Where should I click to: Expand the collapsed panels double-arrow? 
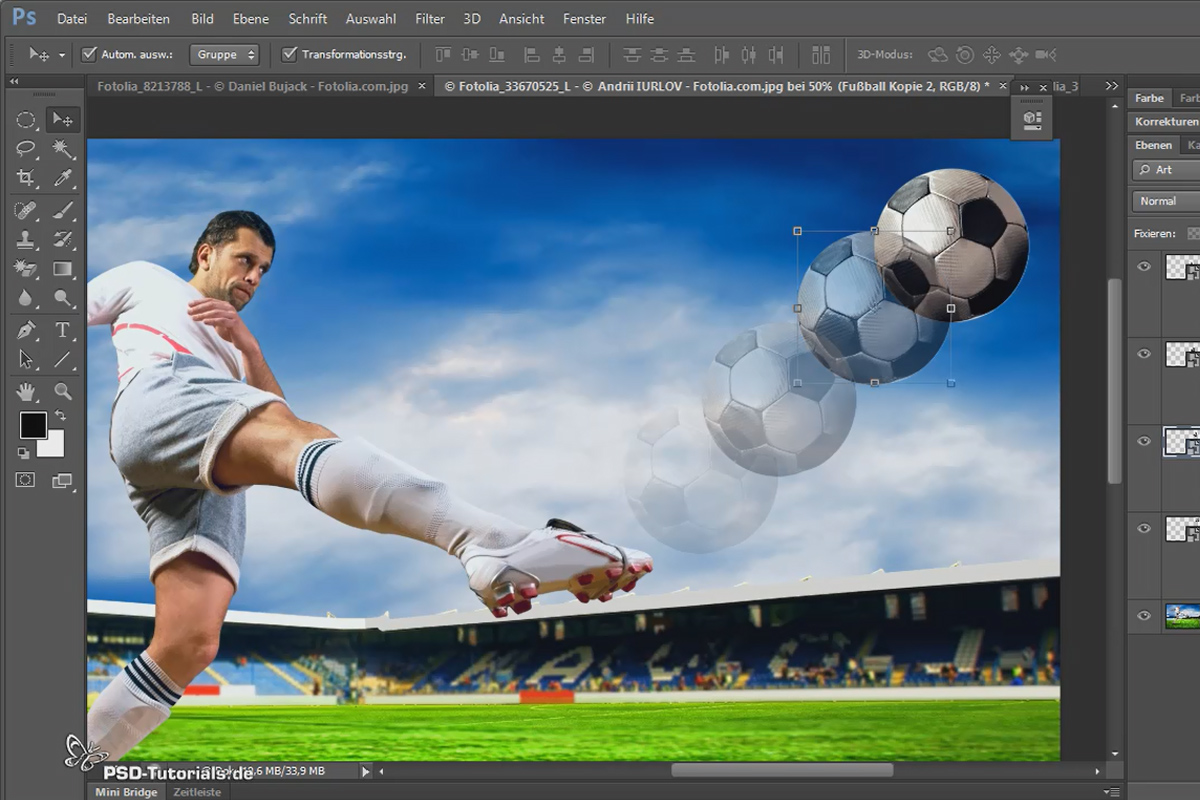(1113, 87)
